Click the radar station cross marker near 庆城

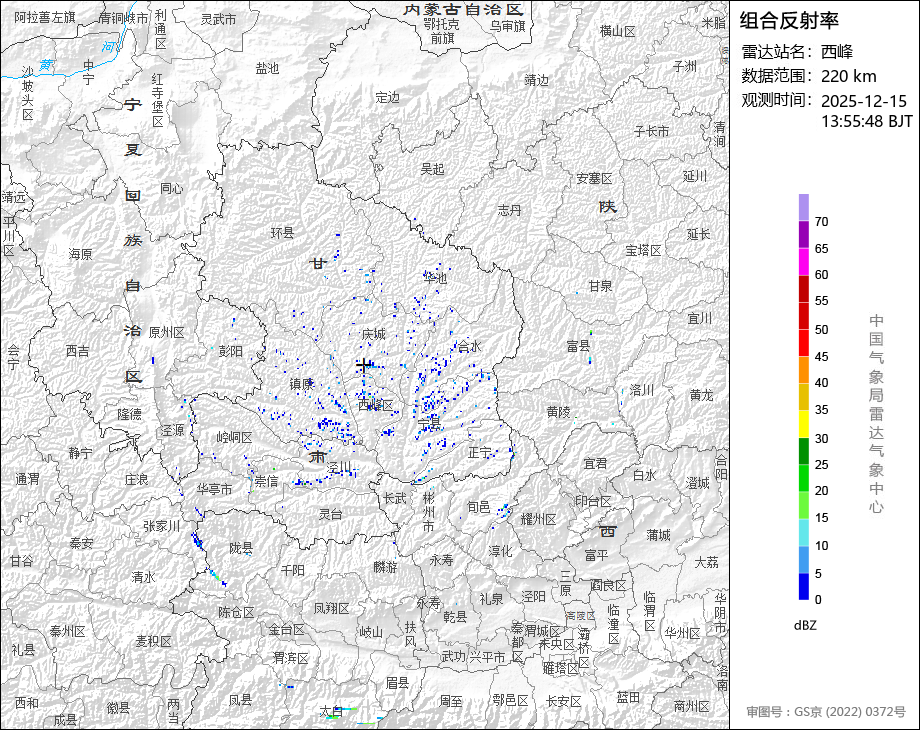coord(365,365)
